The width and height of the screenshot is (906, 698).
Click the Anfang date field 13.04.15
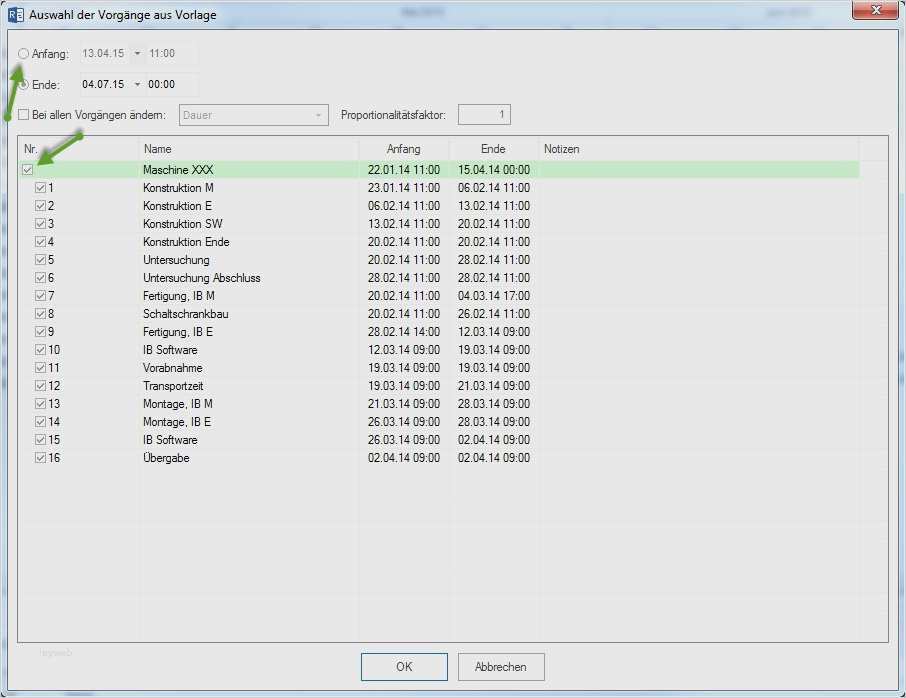[103, 53]
